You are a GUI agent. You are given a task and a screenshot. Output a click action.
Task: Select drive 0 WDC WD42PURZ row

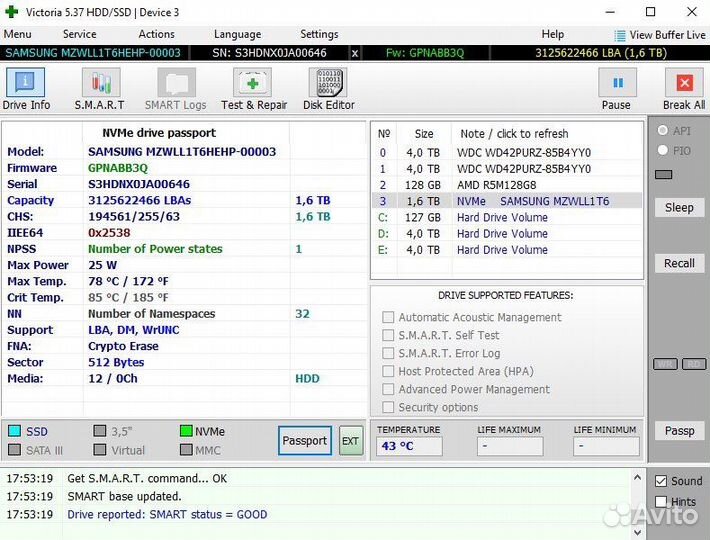(x=507, y=153)
